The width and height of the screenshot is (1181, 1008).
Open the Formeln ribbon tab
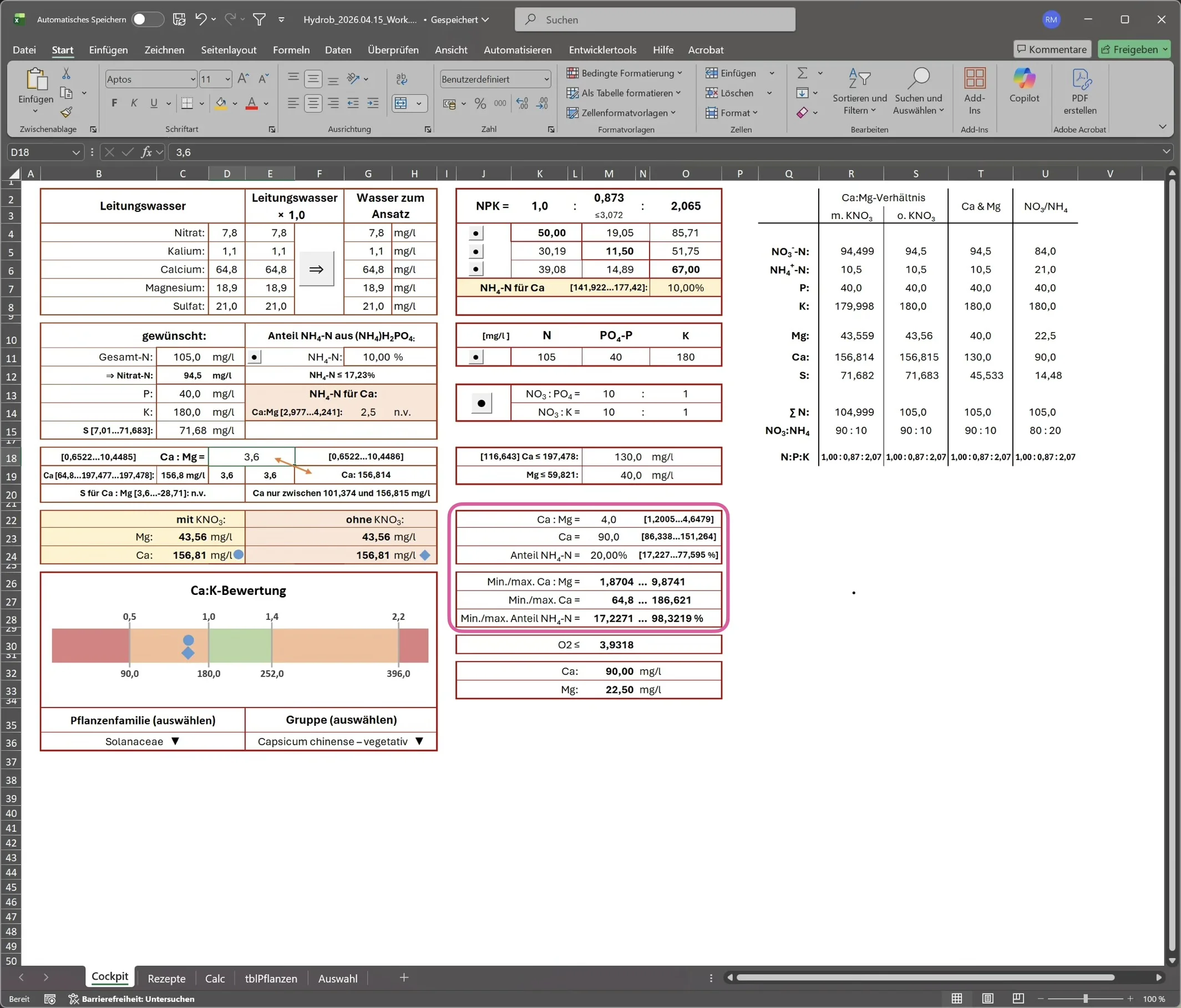coord(291,49)
